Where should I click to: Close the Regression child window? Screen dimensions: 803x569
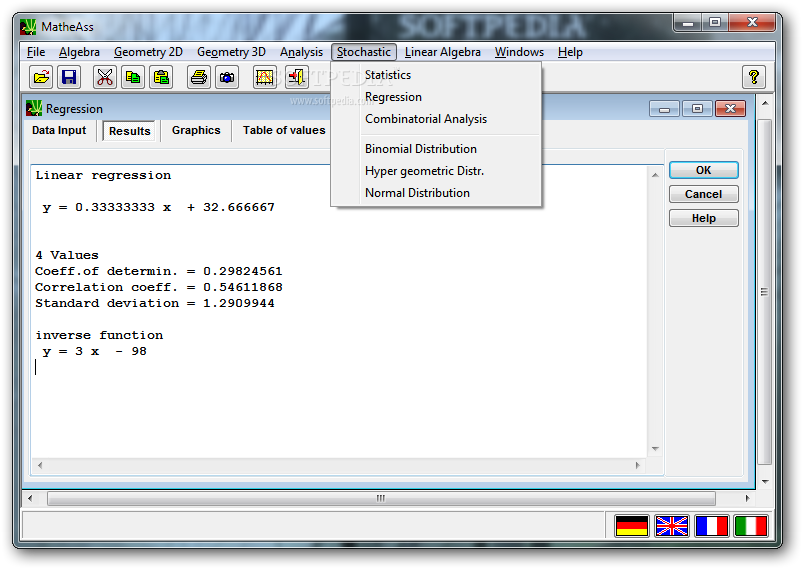(730, 109)
